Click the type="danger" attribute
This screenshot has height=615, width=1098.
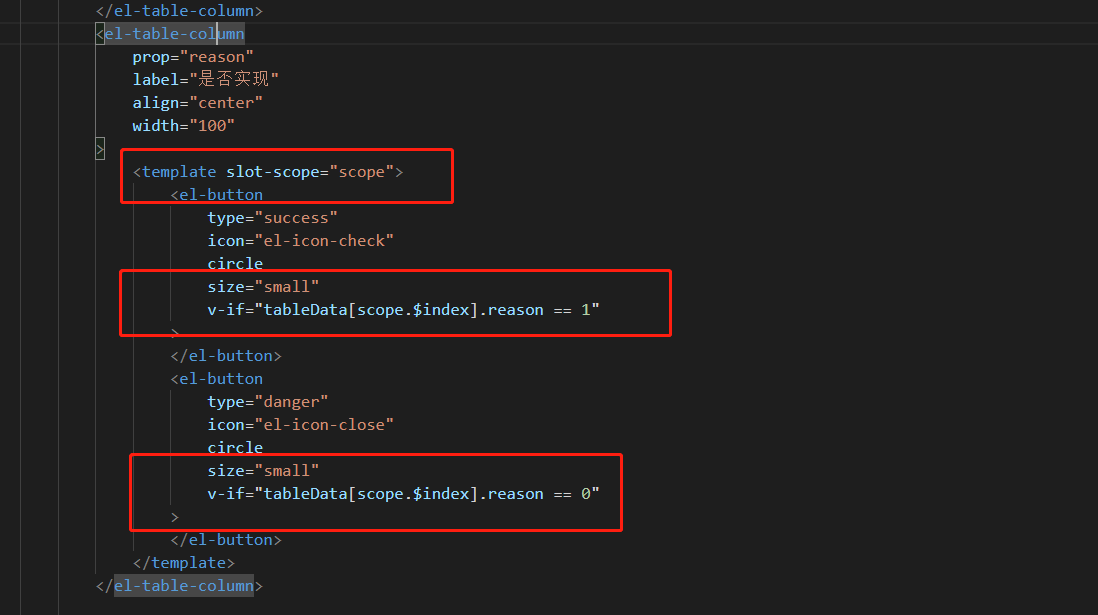click(267, 402)
